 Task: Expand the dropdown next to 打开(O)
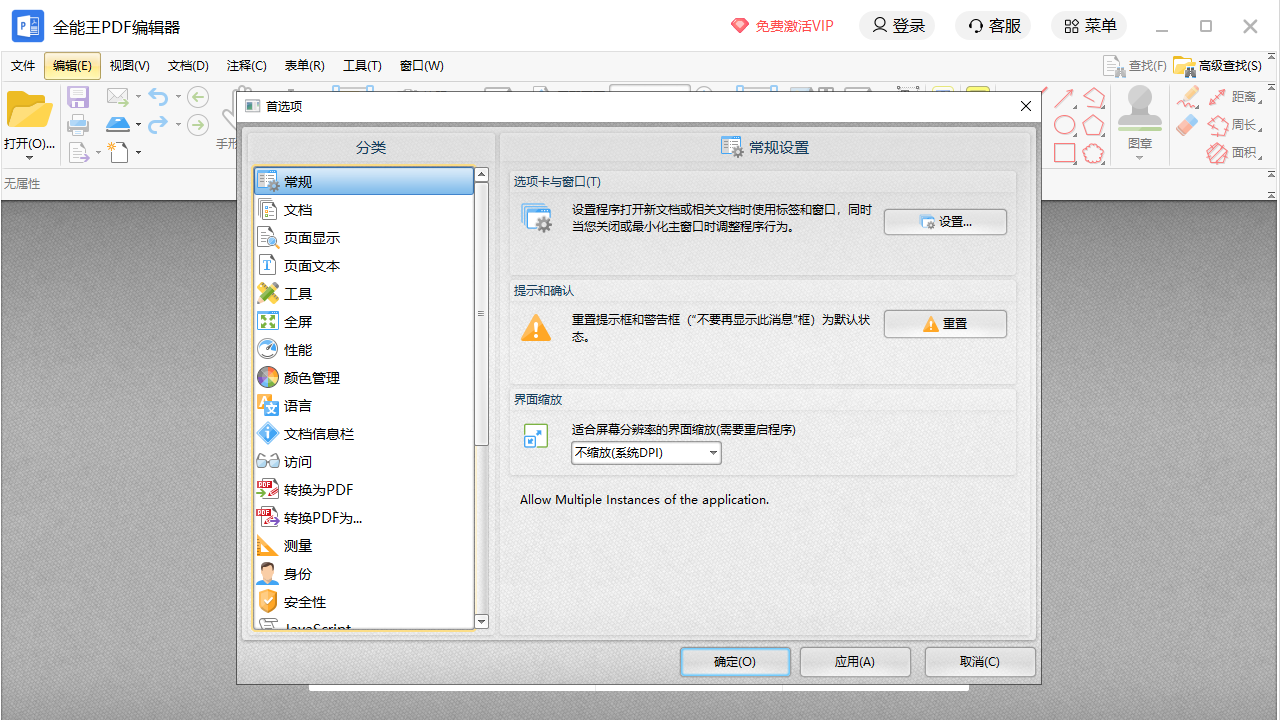click(x=30, y=157)
